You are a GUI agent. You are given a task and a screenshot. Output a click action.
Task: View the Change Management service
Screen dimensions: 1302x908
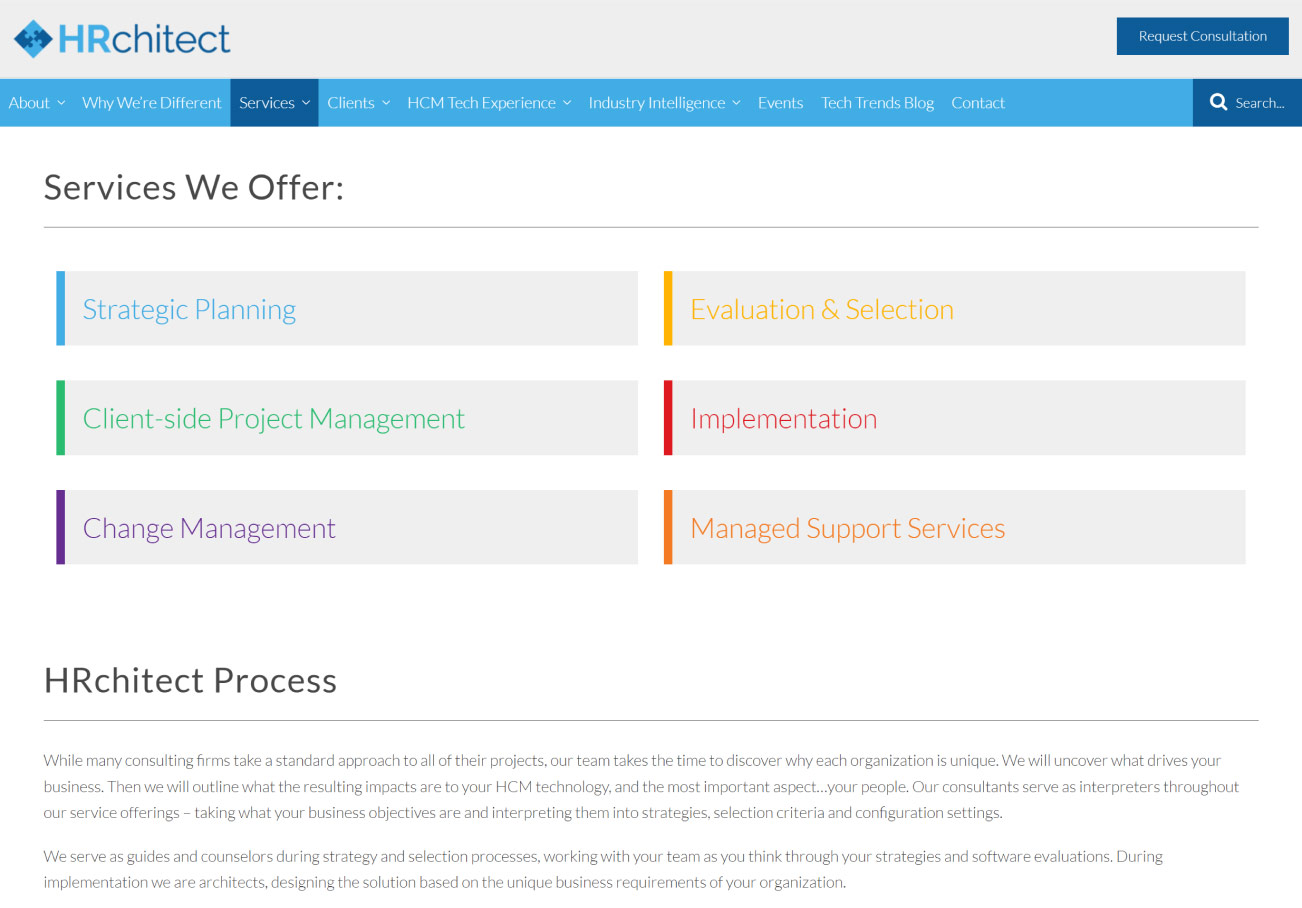tap(209, 528)
